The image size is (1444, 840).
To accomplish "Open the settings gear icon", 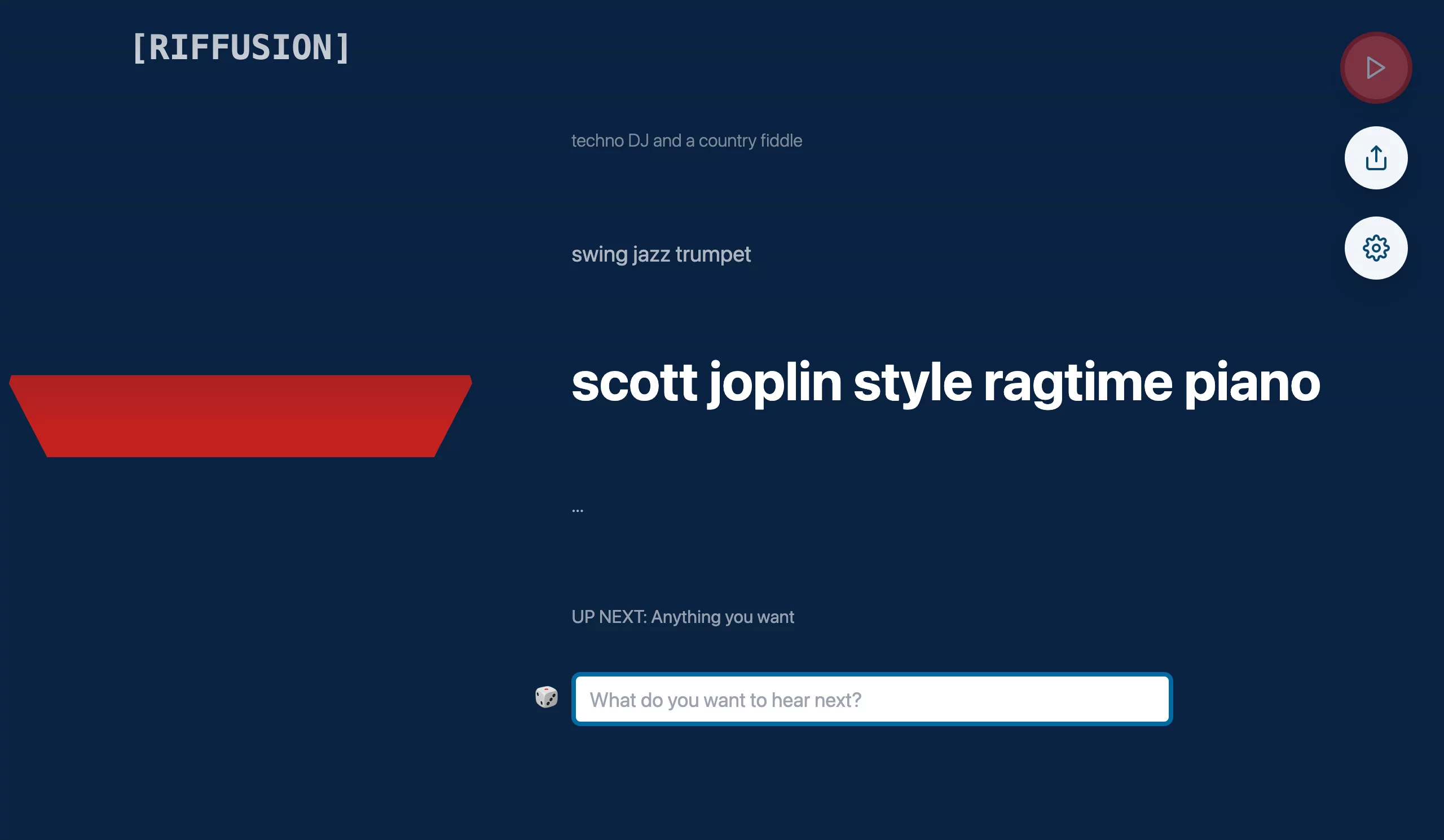I will pos(1377,247).
